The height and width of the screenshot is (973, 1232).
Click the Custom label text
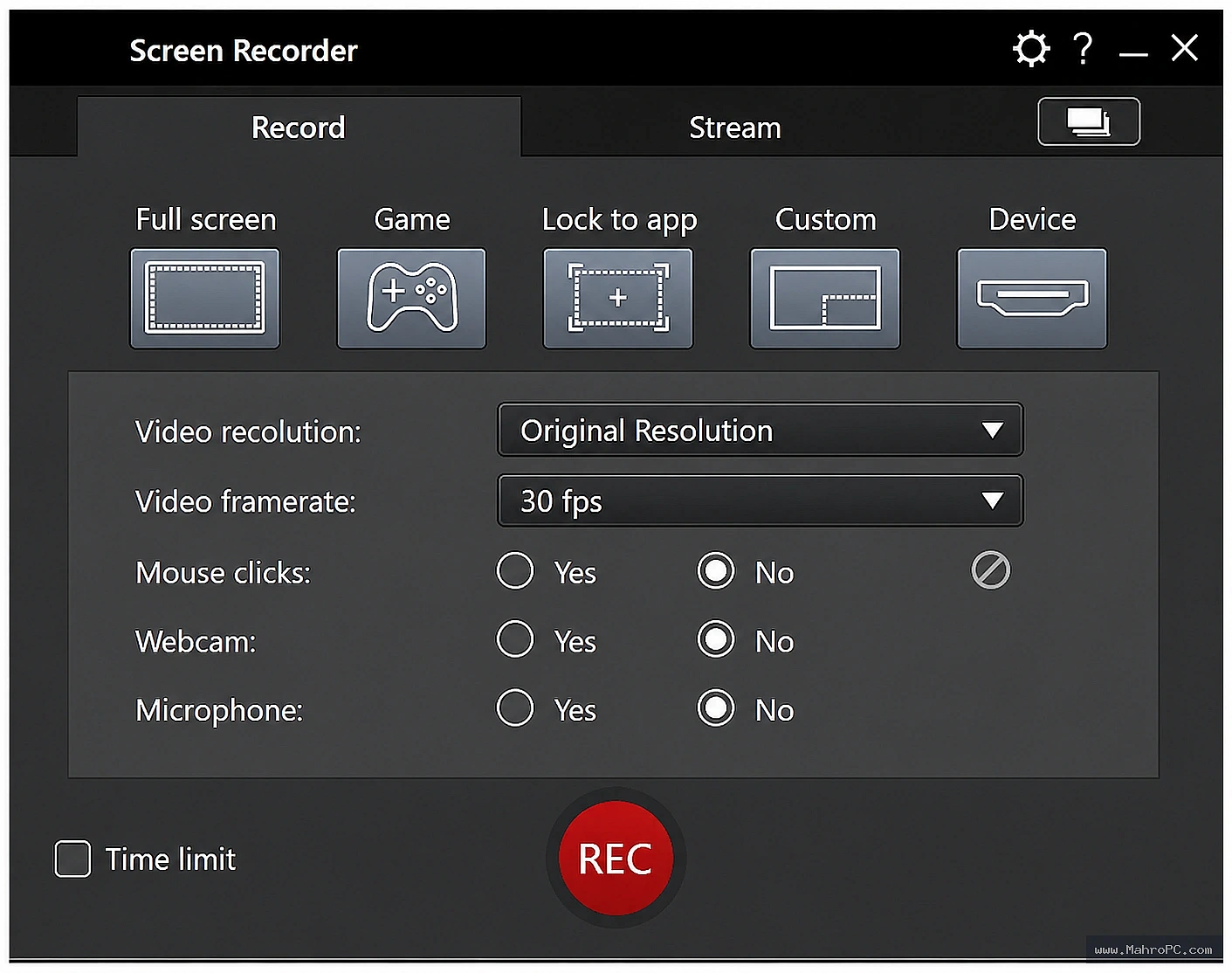pyautogui.click(x=826, y=219)
